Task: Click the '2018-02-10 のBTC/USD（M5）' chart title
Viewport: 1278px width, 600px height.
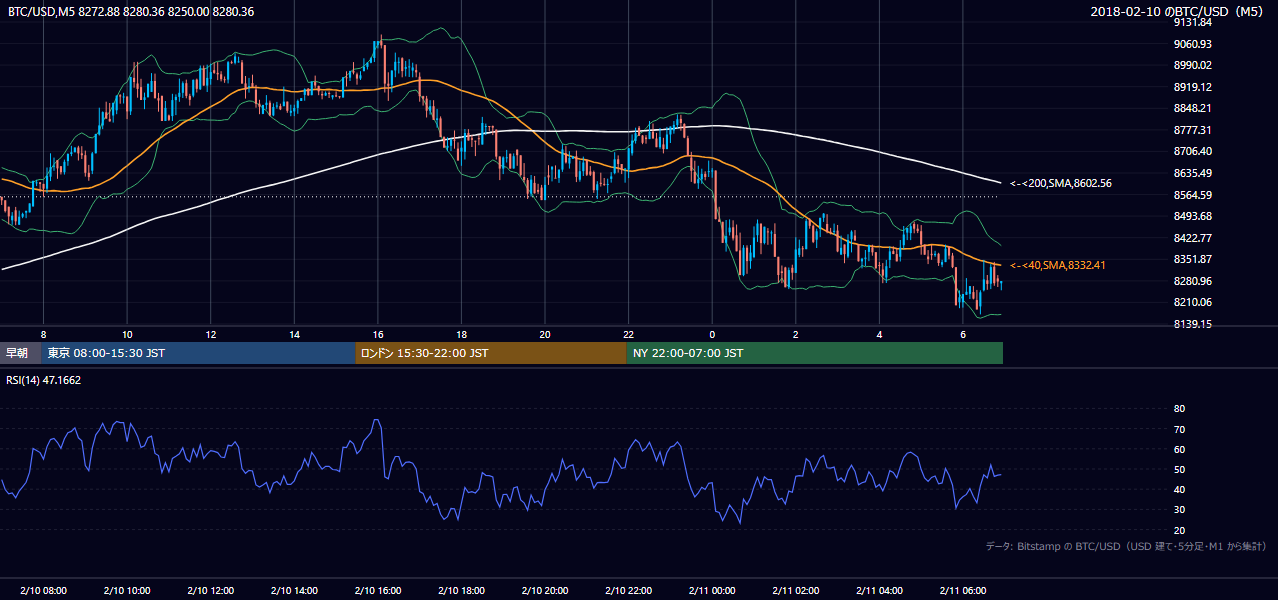Action: tap(1179, 12)
